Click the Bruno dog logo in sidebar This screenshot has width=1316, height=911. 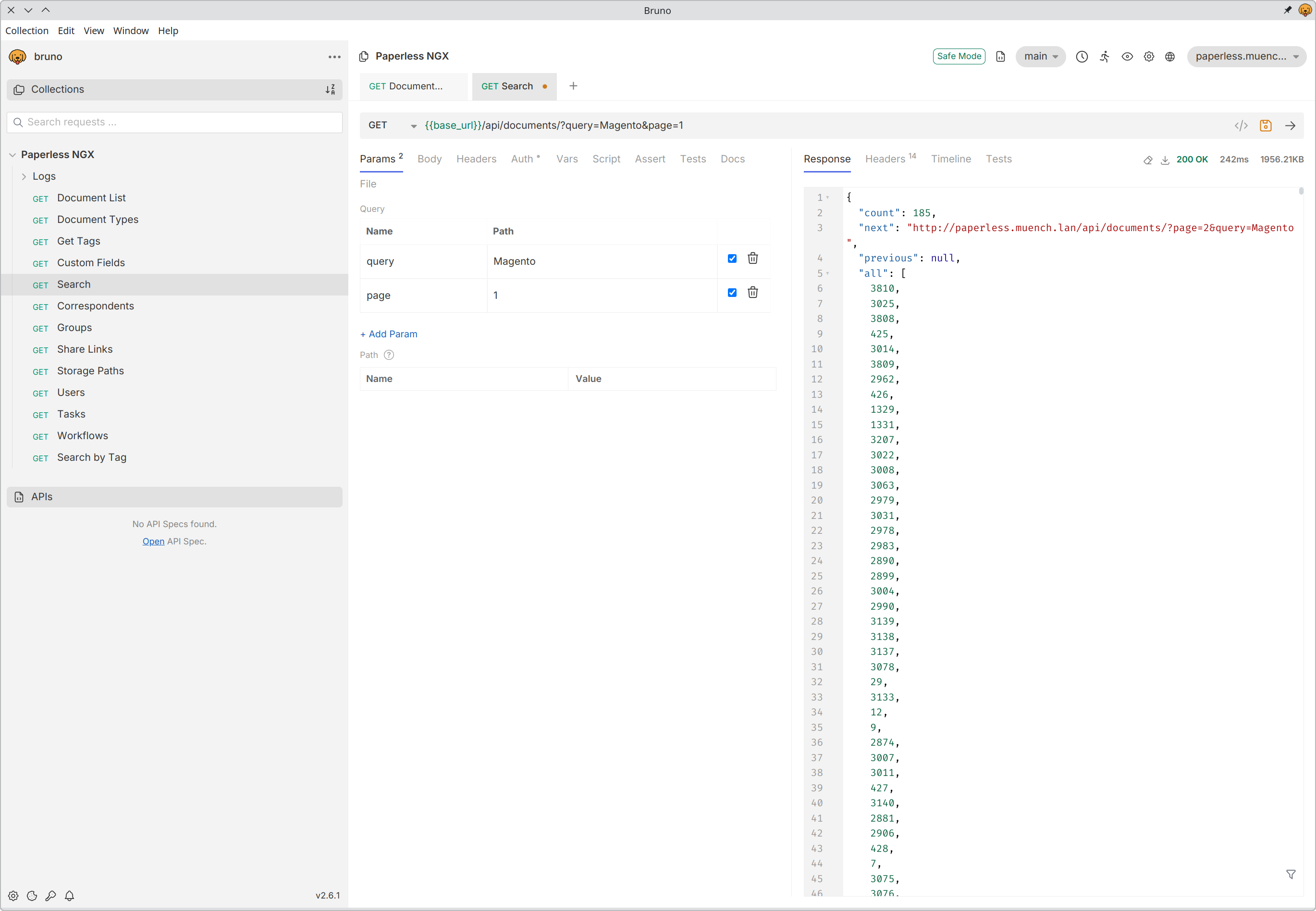point(18,57)
